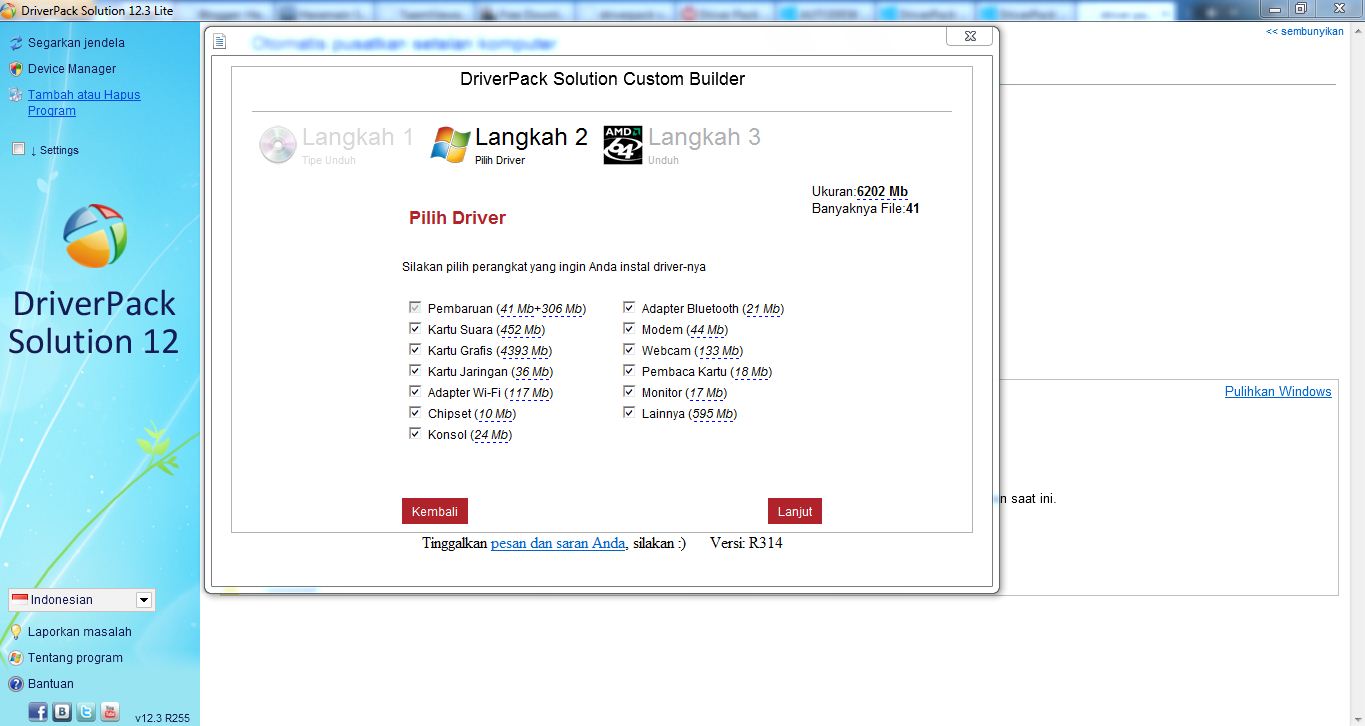The width and height of the screenshot is (1365, 726).
Task: Click the Langkah 1 disc icon
Action: (x=278, y=145)
